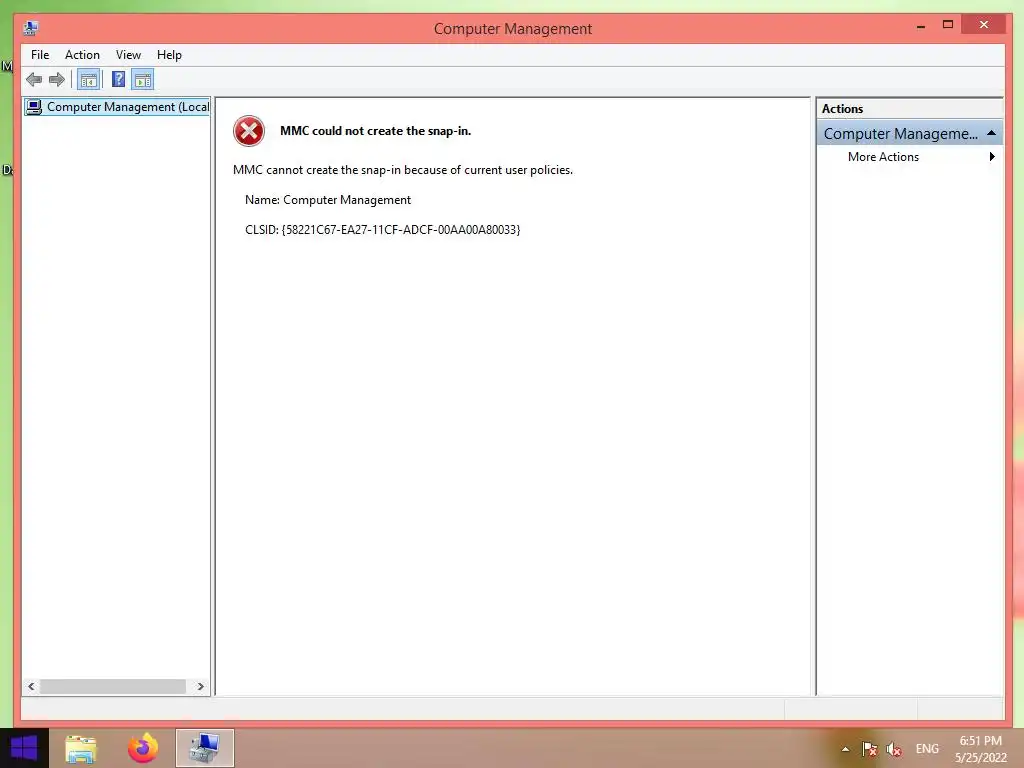Expand the More Actions submenu arrow
The height and width of the screenshot is (768, 1024).
[992, 157]
